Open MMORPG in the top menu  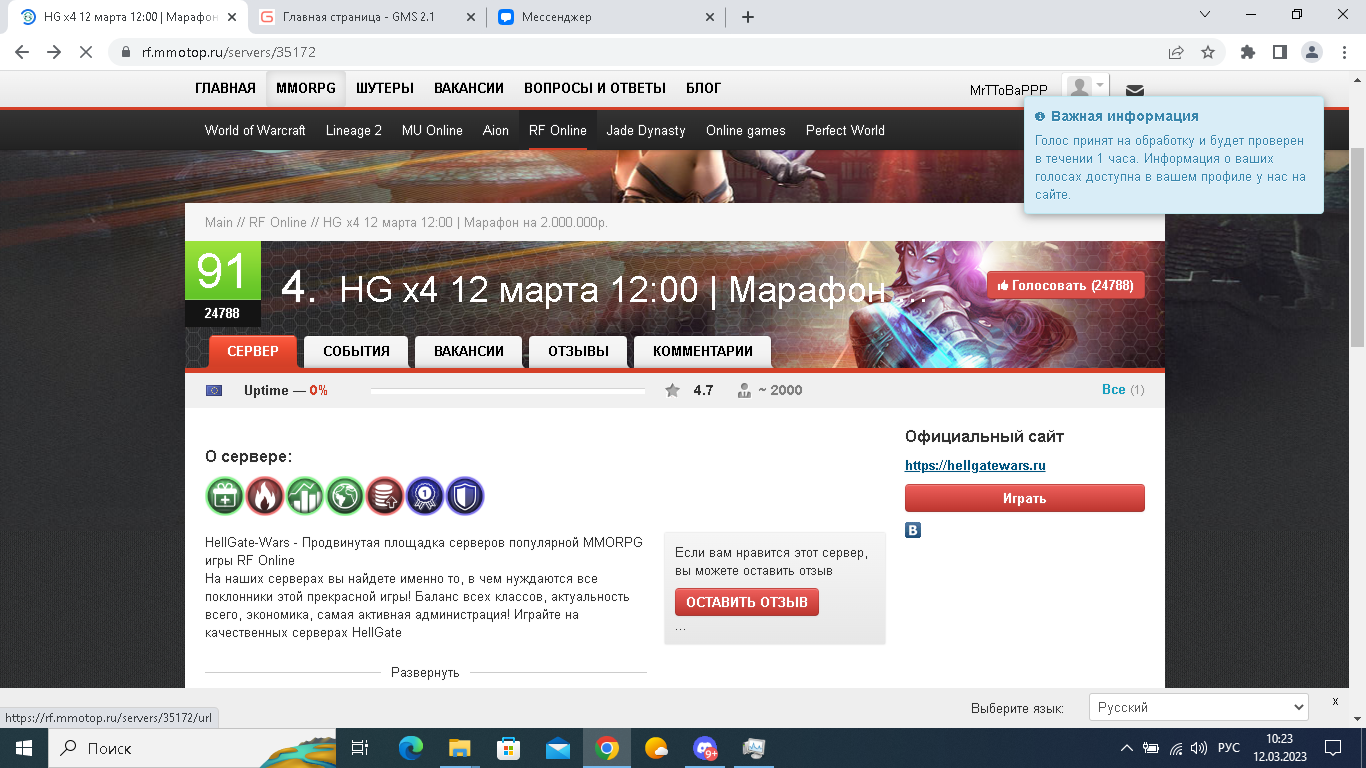tap(306, 88)
